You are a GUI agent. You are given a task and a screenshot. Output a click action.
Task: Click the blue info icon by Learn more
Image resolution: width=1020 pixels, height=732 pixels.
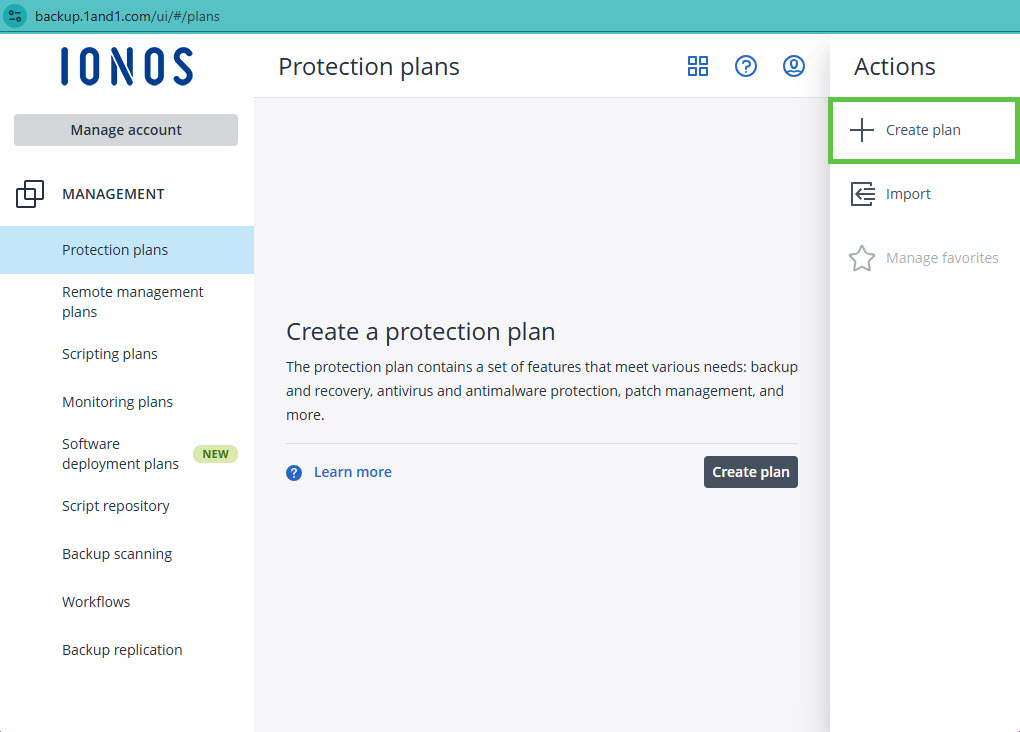point(294,473)
